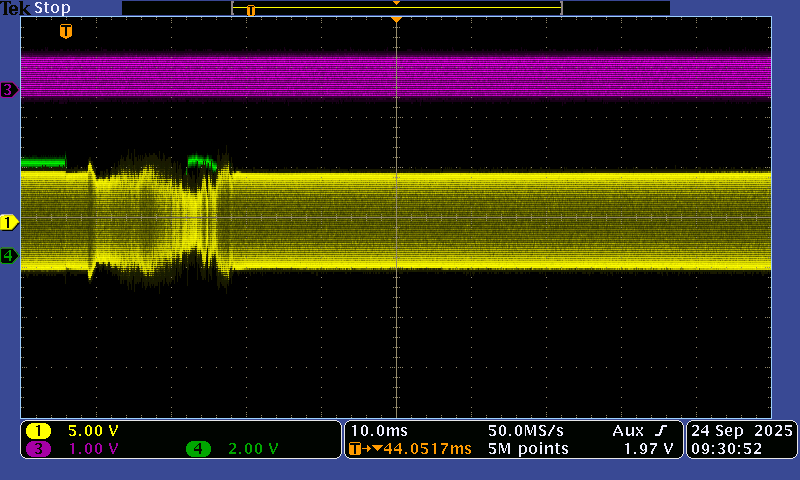This screenshot has width=800, height=480.
Task: Click the Tek logo
Action: tap(16, 8)
